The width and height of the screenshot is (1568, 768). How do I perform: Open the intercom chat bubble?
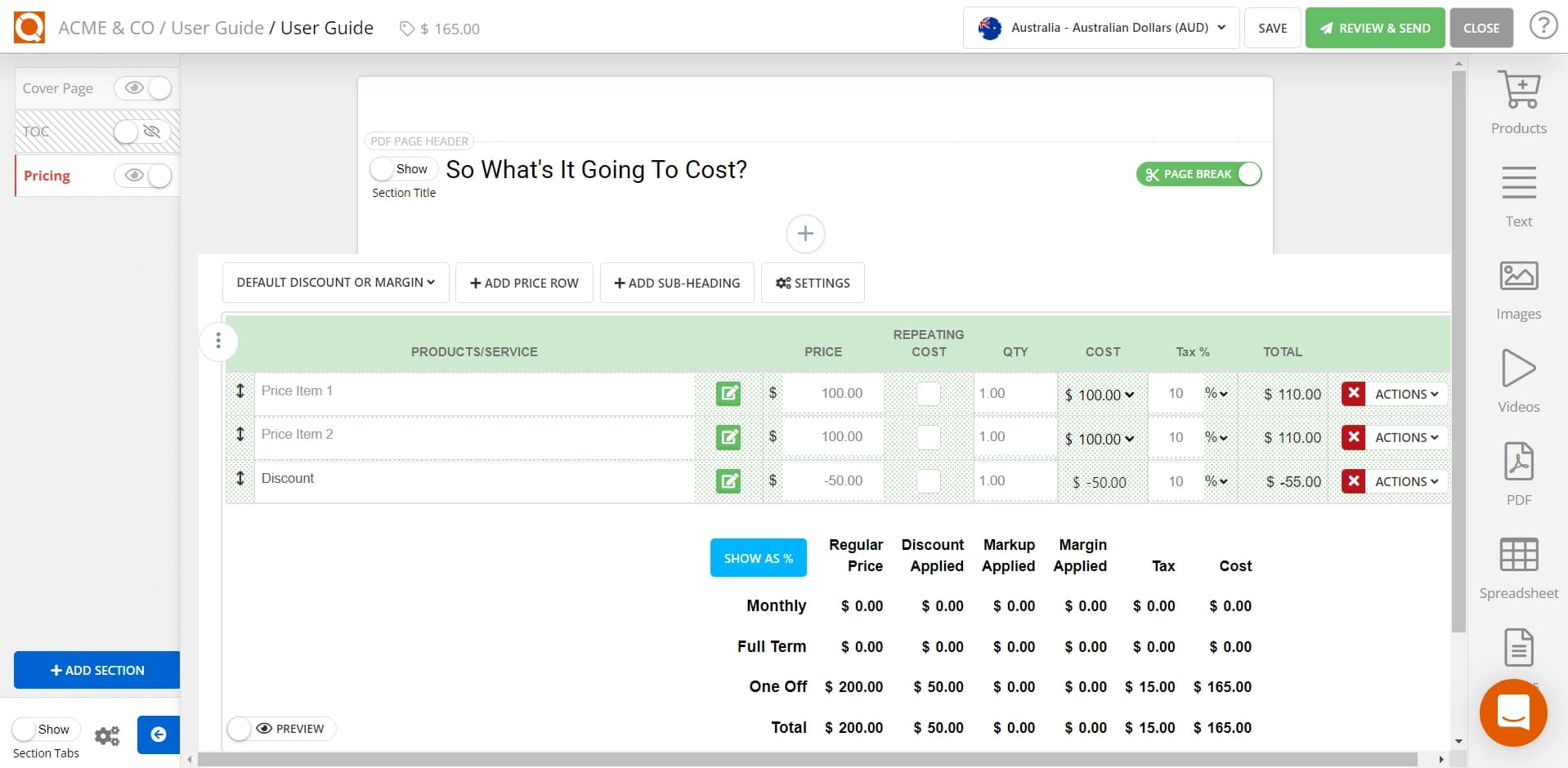(1513, 712)
